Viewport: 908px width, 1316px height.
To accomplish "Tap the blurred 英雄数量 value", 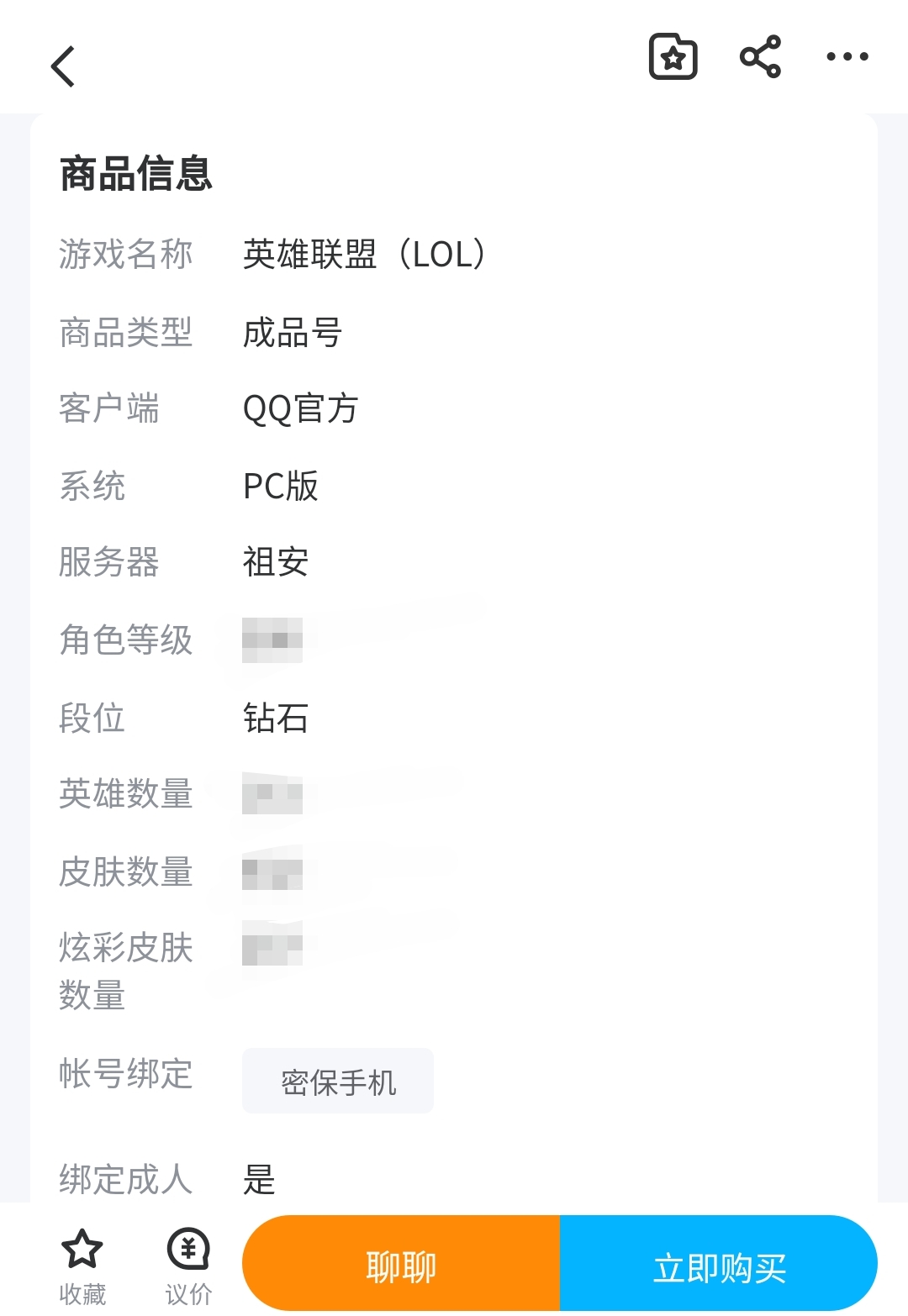I will pos(272,794).
